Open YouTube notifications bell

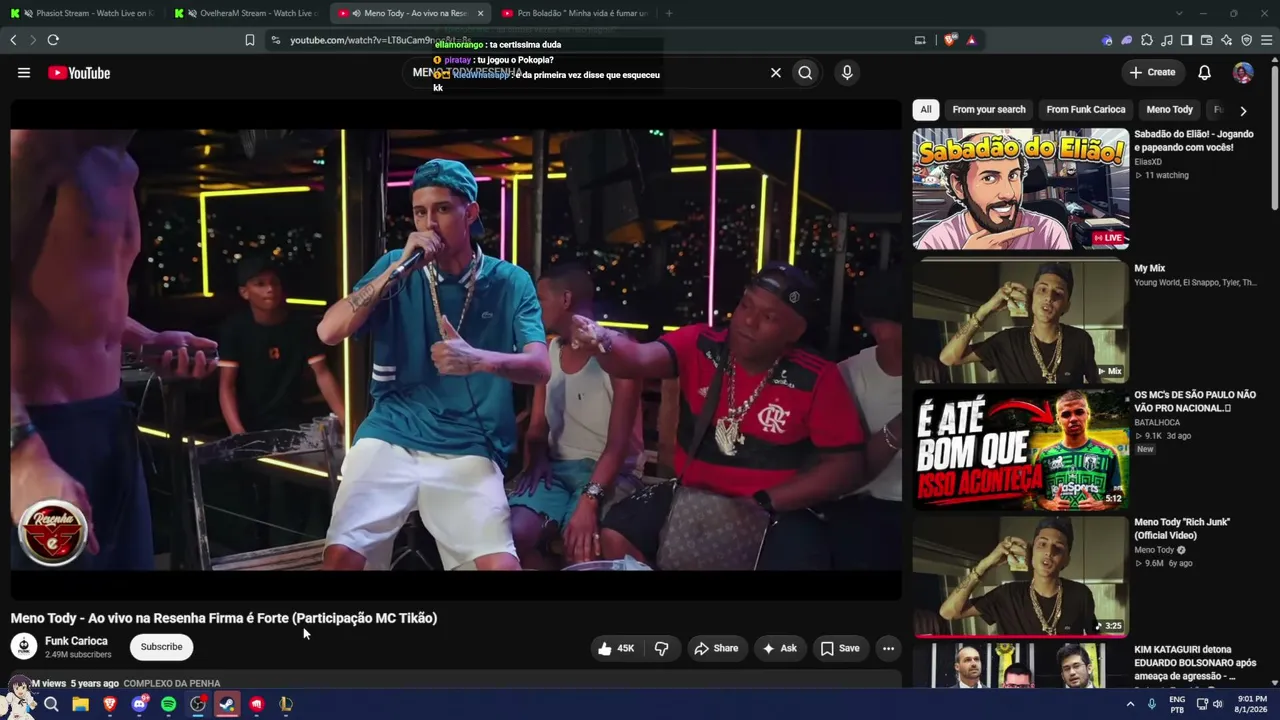coord(1205,73)
